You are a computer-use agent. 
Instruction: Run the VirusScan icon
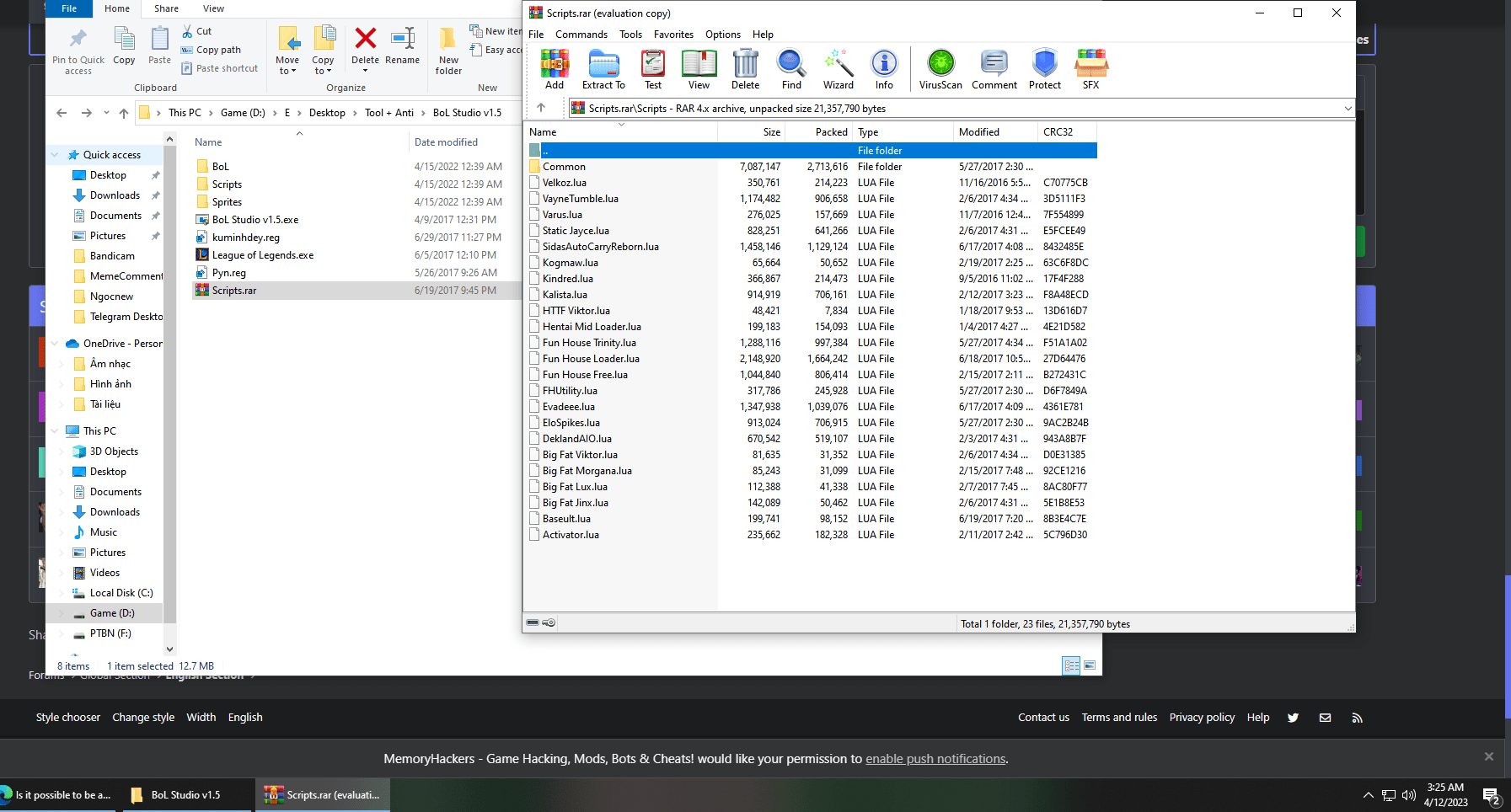click(x=940, y=69)
